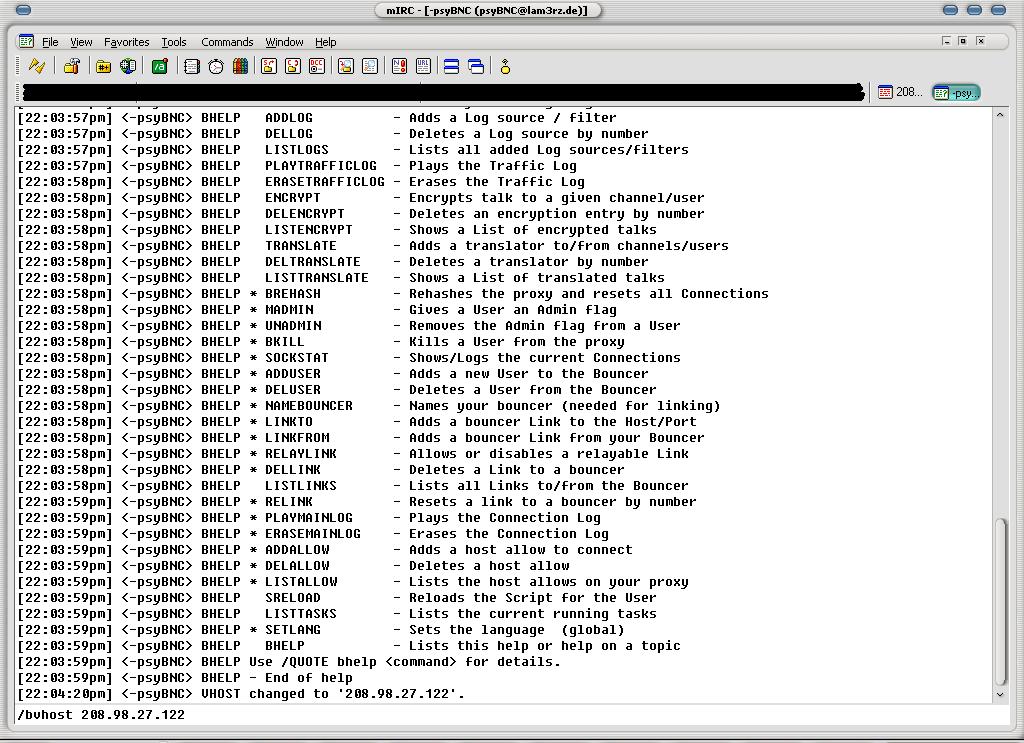Click the SOCKSTAT help line
Screen dimensions: 1024x743
coord(349,358)
